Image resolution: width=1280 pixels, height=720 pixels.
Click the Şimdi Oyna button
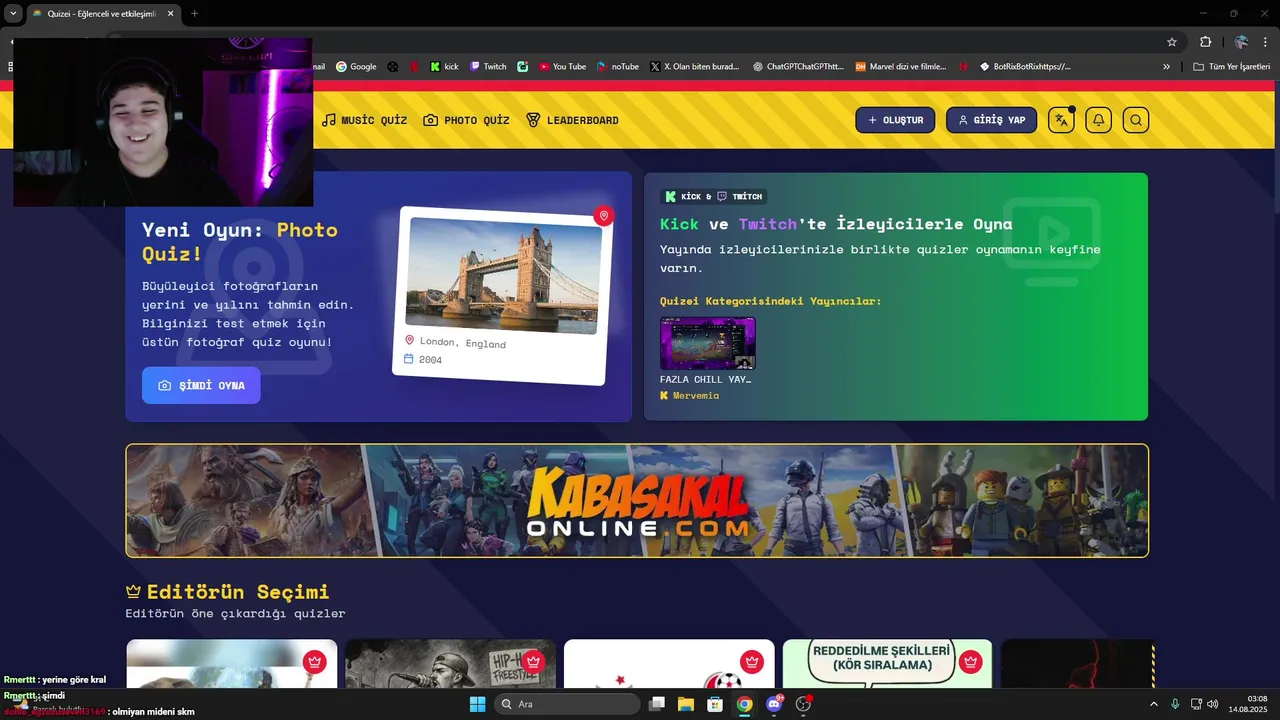click(201, 385)
